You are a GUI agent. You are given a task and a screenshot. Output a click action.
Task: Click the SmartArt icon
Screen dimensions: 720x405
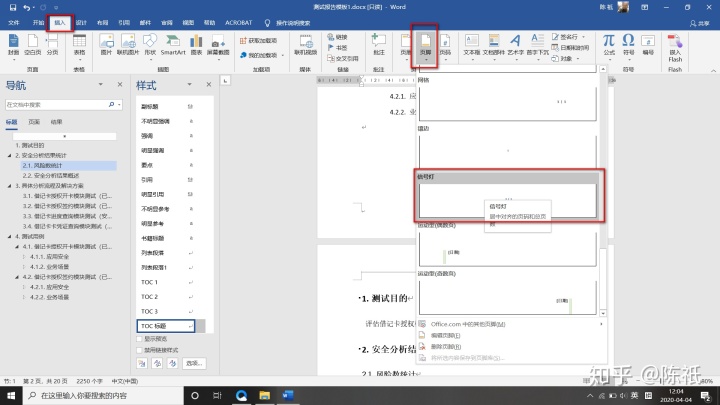[173, 41]
